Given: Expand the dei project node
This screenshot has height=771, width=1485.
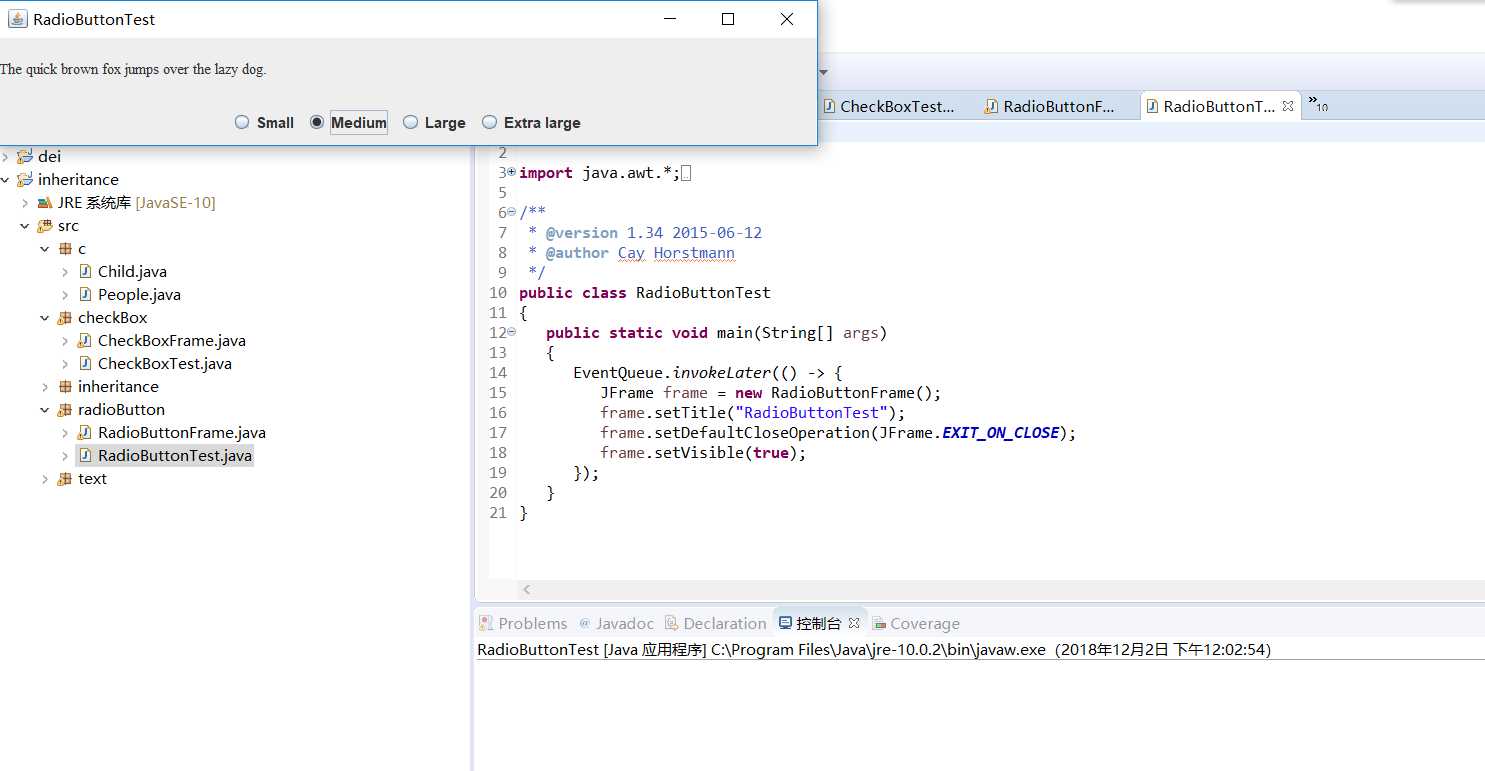Looking at the screenshot, I should [x=6, y=156].
